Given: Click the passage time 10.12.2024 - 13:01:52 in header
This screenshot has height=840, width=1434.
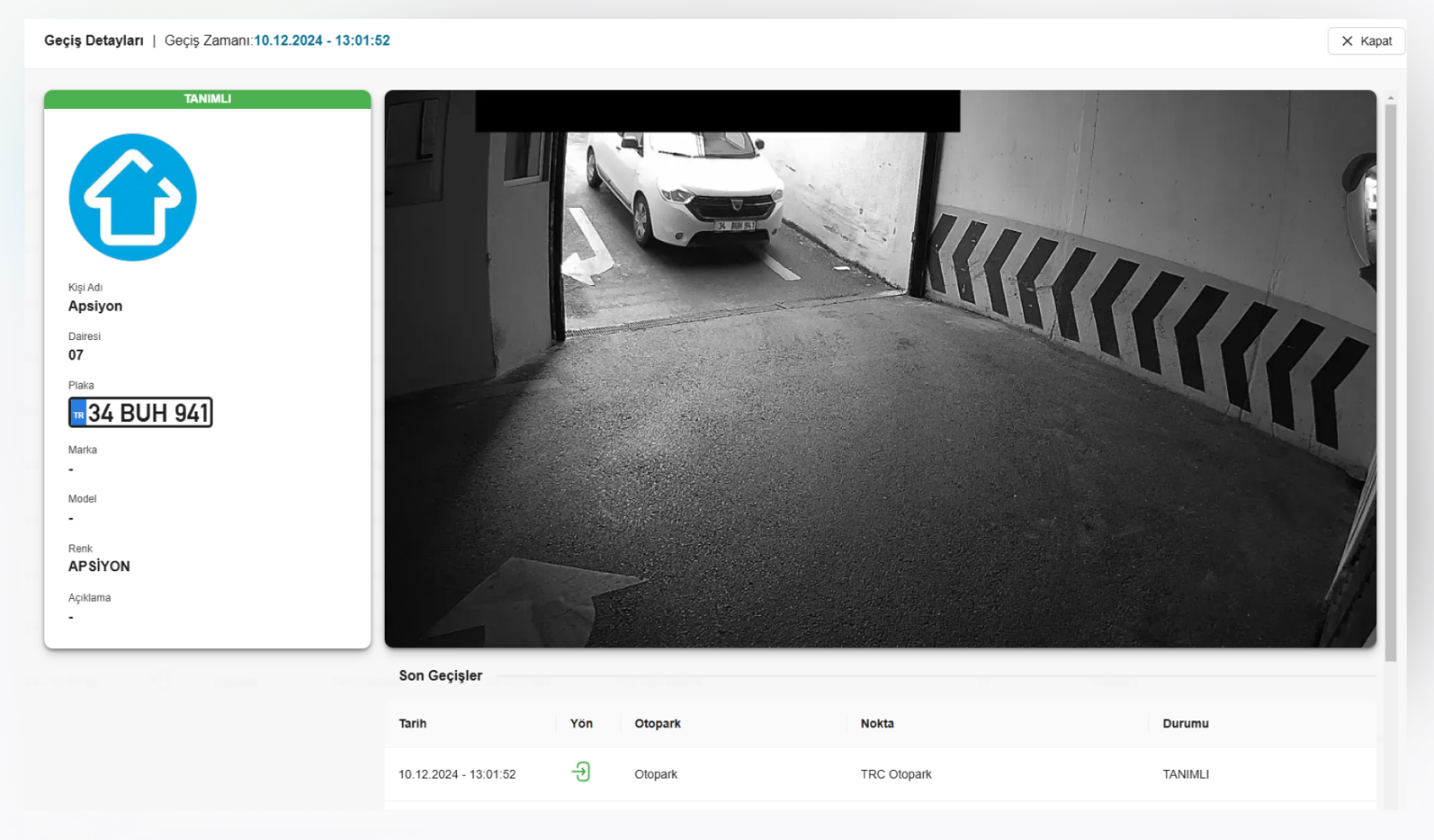Looking at the screenshot, I should coord(322,40).
